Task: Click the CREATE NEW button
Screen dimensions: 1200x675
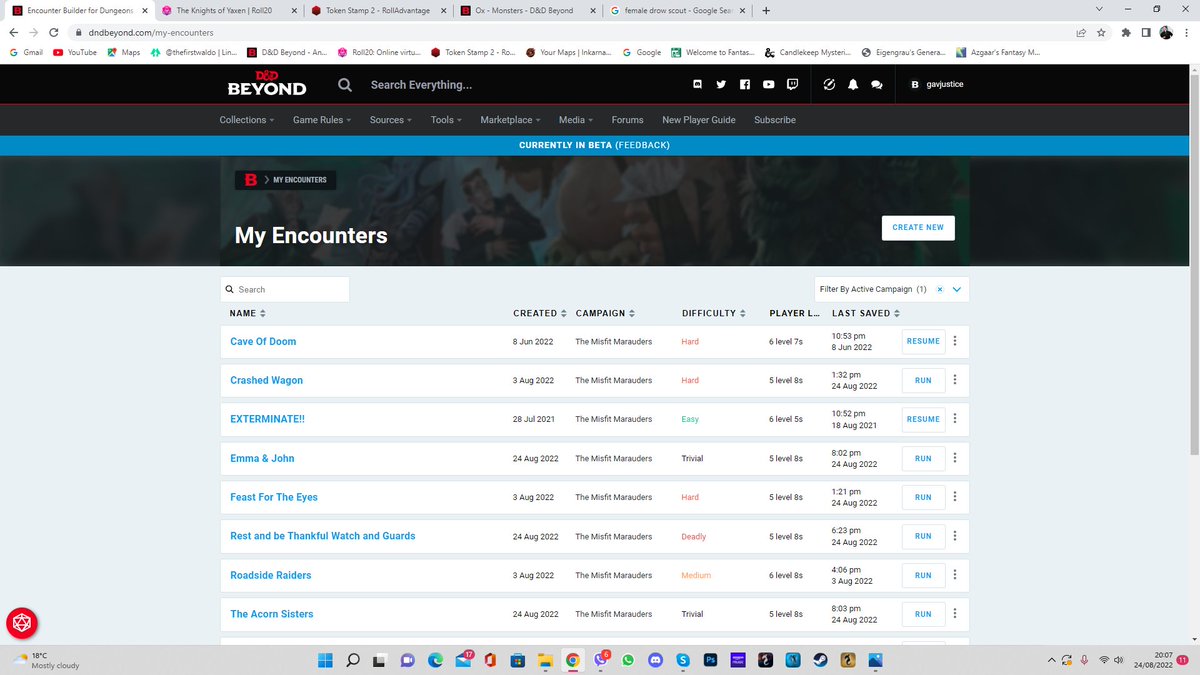Action: coord(919,227)
